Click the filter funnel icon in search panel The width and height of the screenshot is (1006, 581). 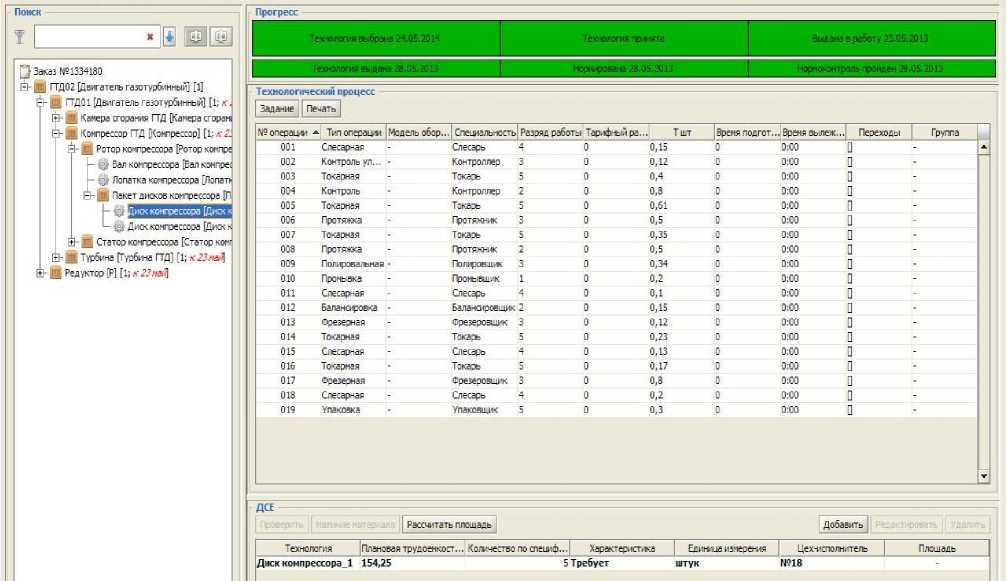click(18, 37)
